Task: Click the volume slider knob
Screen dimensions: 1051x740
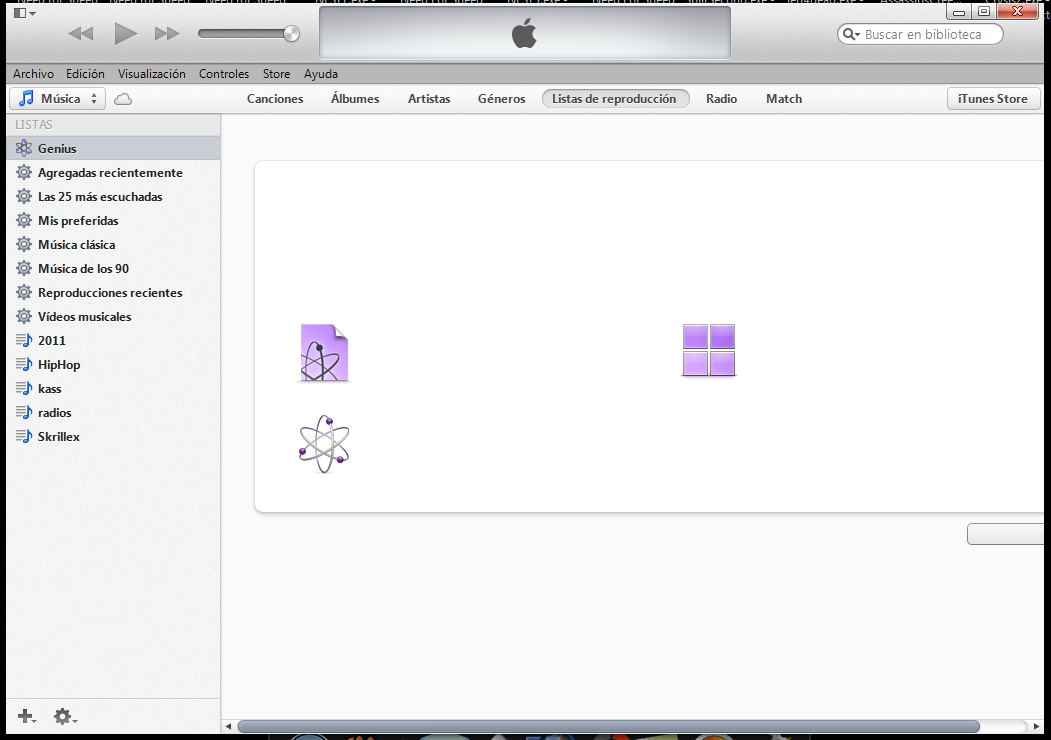Action: coord(292,34)
